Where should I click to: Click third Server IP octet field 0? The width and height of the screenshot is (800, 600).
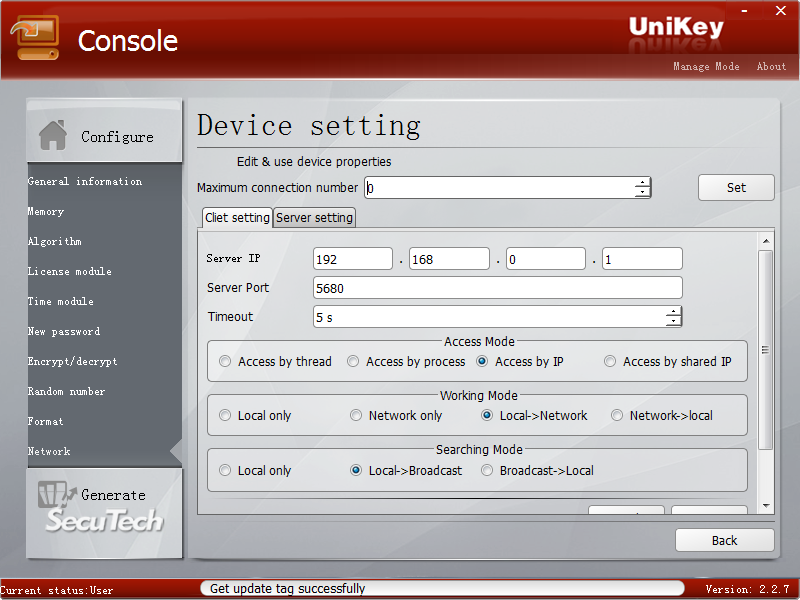click(x=545, y=259)
